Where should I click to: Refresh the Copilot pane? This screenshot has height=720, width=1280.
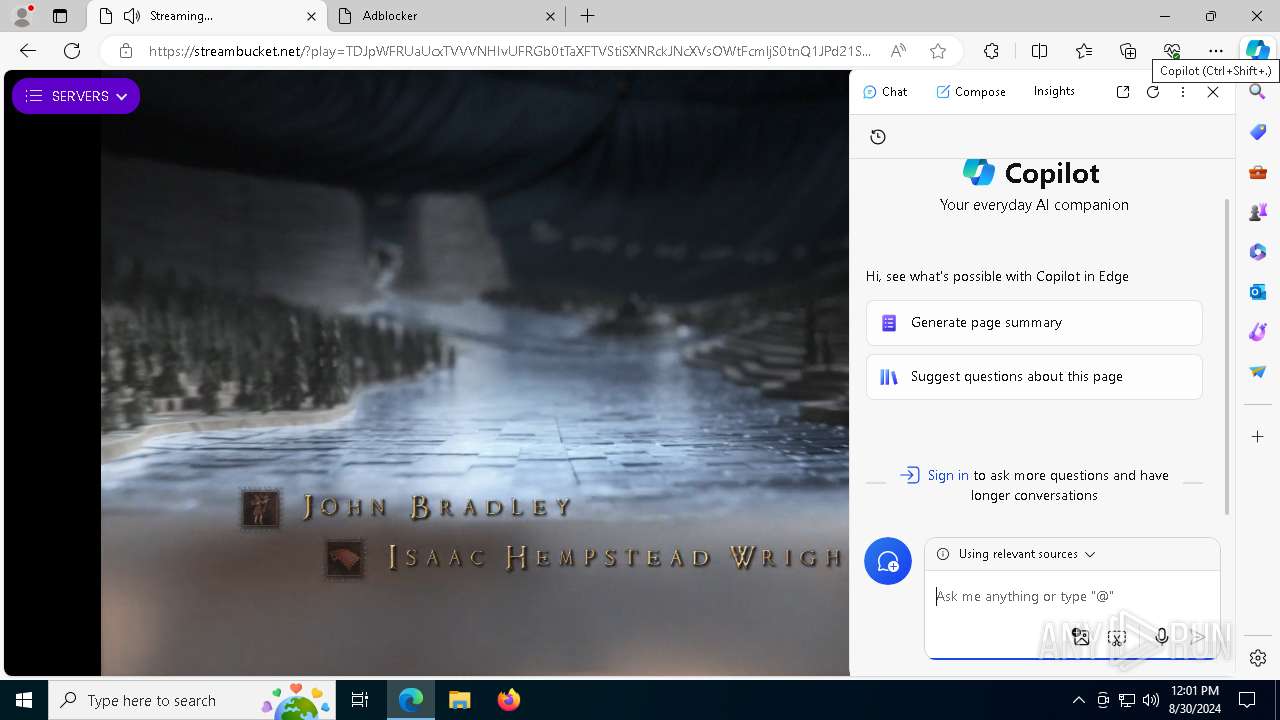1153,92
